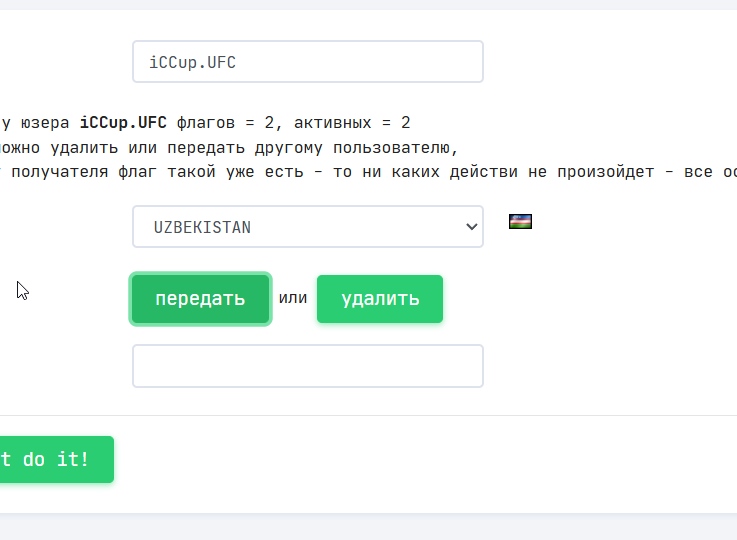Click the green удалить button
The width and height of the screenshot is (737, 540).
click(x=380, y=299)
